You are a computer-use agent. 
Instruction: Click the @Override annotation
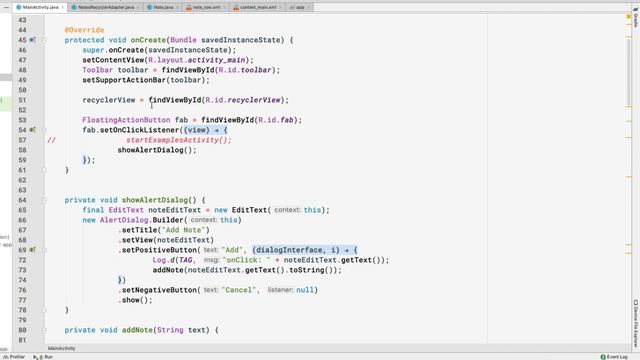pos(84,30)
